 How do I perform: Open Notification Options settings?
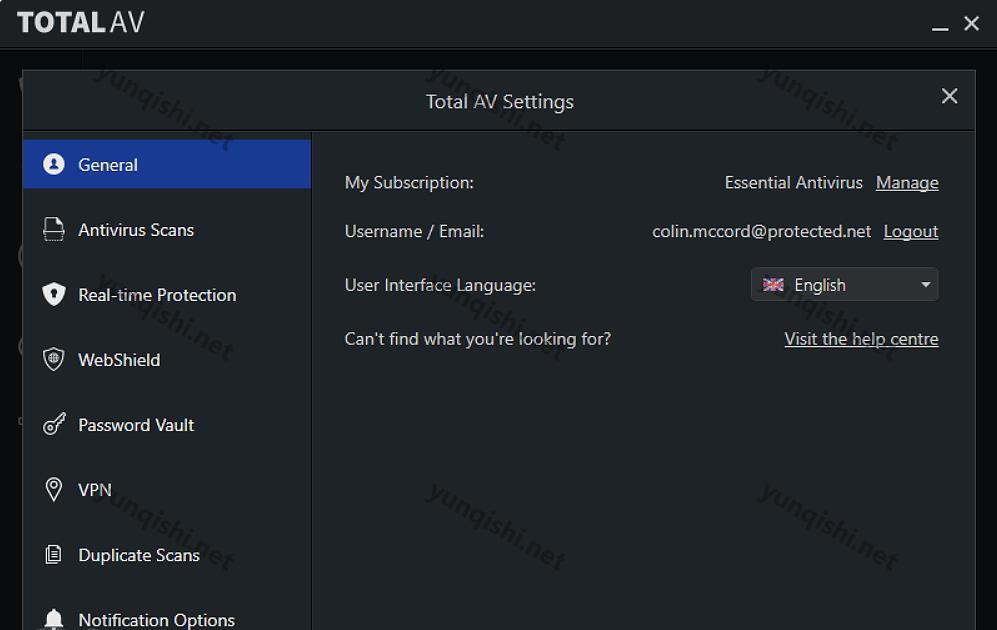point(167,615)
